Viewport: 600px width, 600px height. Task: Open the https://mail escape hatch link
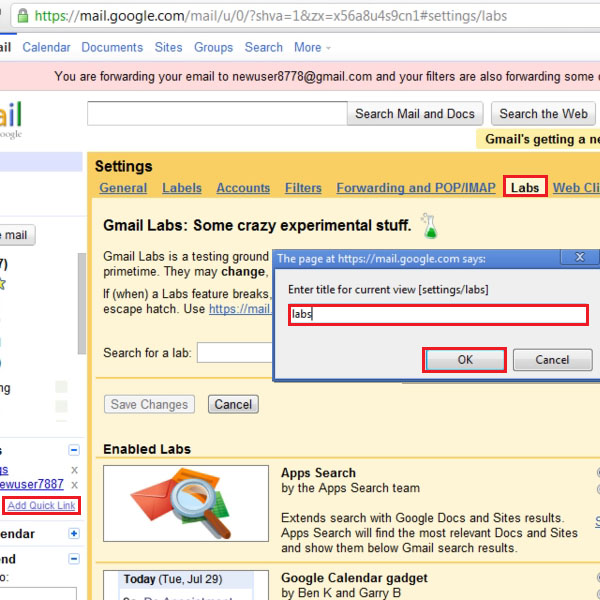pos(240,309)
